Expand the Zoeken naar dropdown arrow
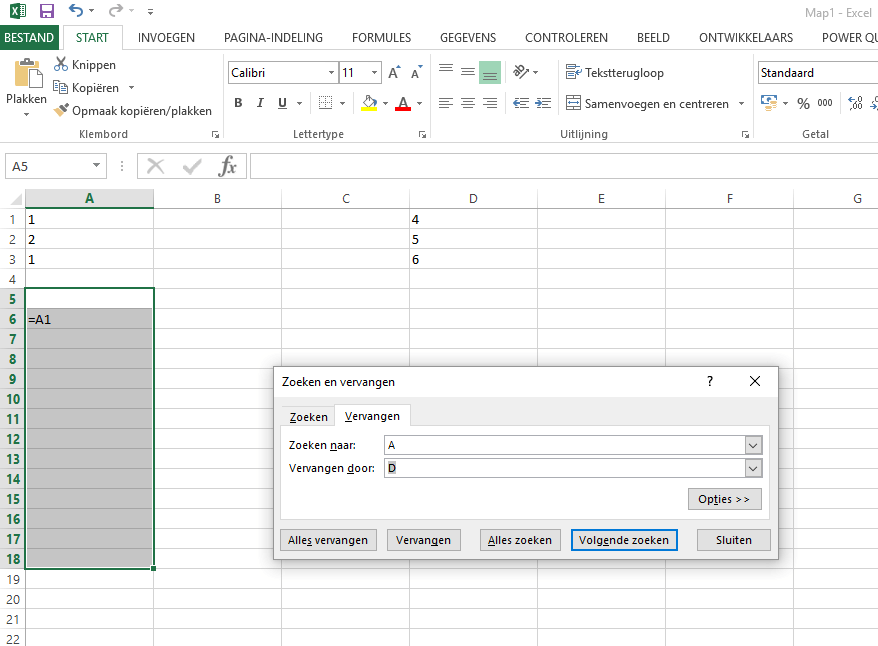Viewport: 878px width, 646px height. click(753, 445)
